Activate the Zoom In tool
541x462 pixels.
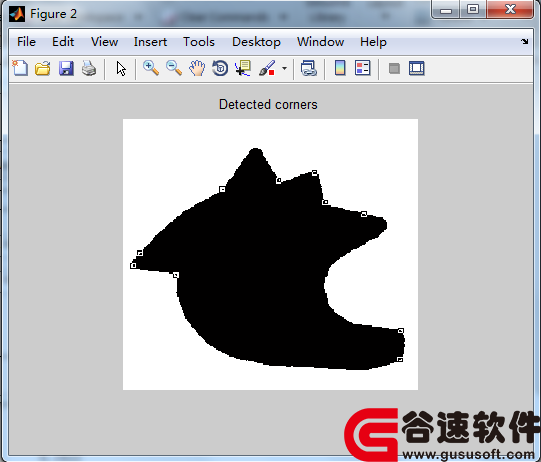point(151,68)
